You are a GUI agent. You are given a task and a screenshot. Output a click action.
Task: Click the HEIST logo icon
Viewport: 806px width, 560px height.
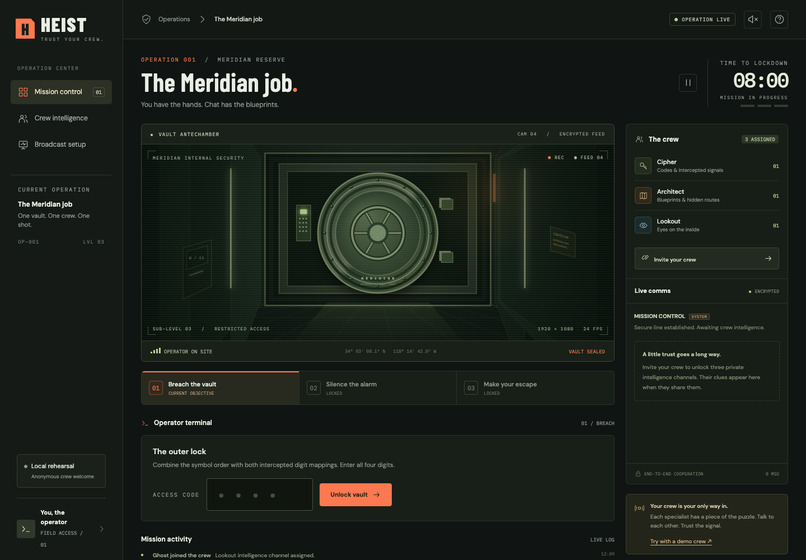pos(25,28)
